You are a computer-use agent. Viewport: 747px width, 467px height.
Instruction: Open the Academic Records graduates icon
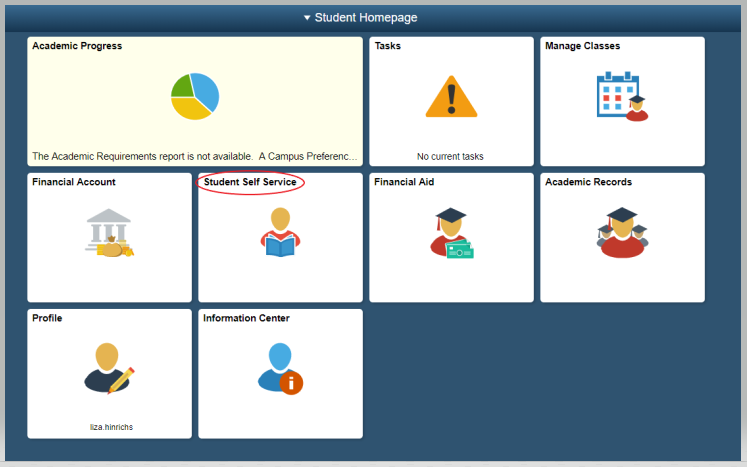point(622,232)
